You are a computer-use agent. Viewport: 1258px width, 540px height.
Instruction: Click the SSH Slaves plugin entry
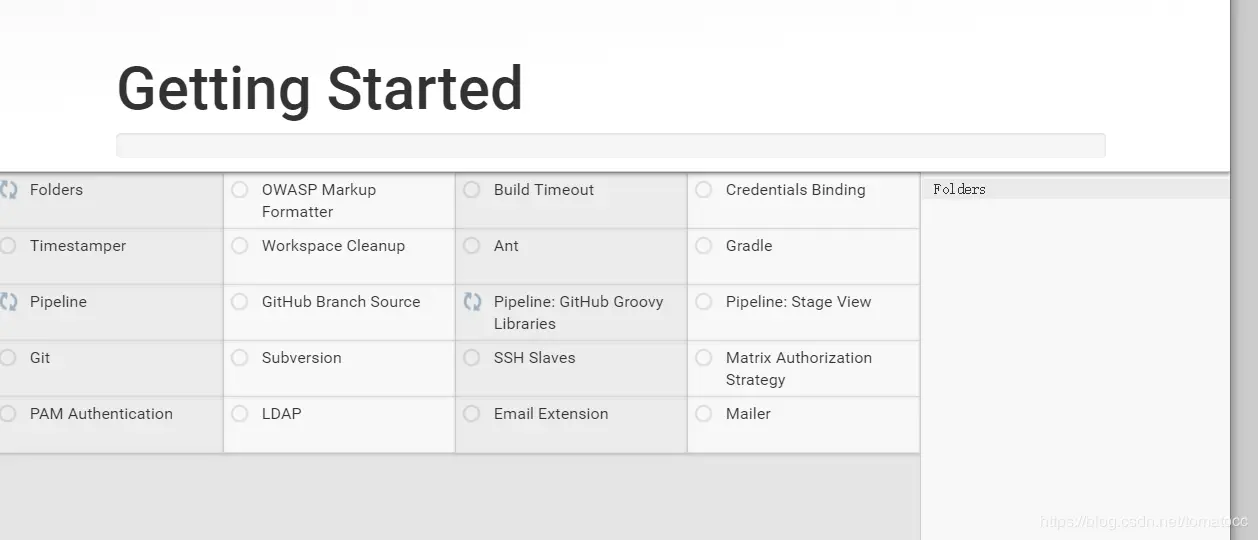tap(534, 358)
